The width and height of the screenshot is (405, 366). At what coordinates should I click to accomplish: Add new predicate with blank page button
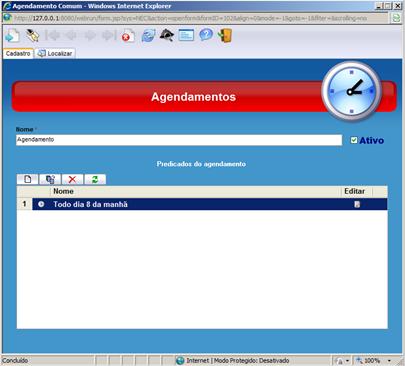pyautogui.click(x=28, y=179)
